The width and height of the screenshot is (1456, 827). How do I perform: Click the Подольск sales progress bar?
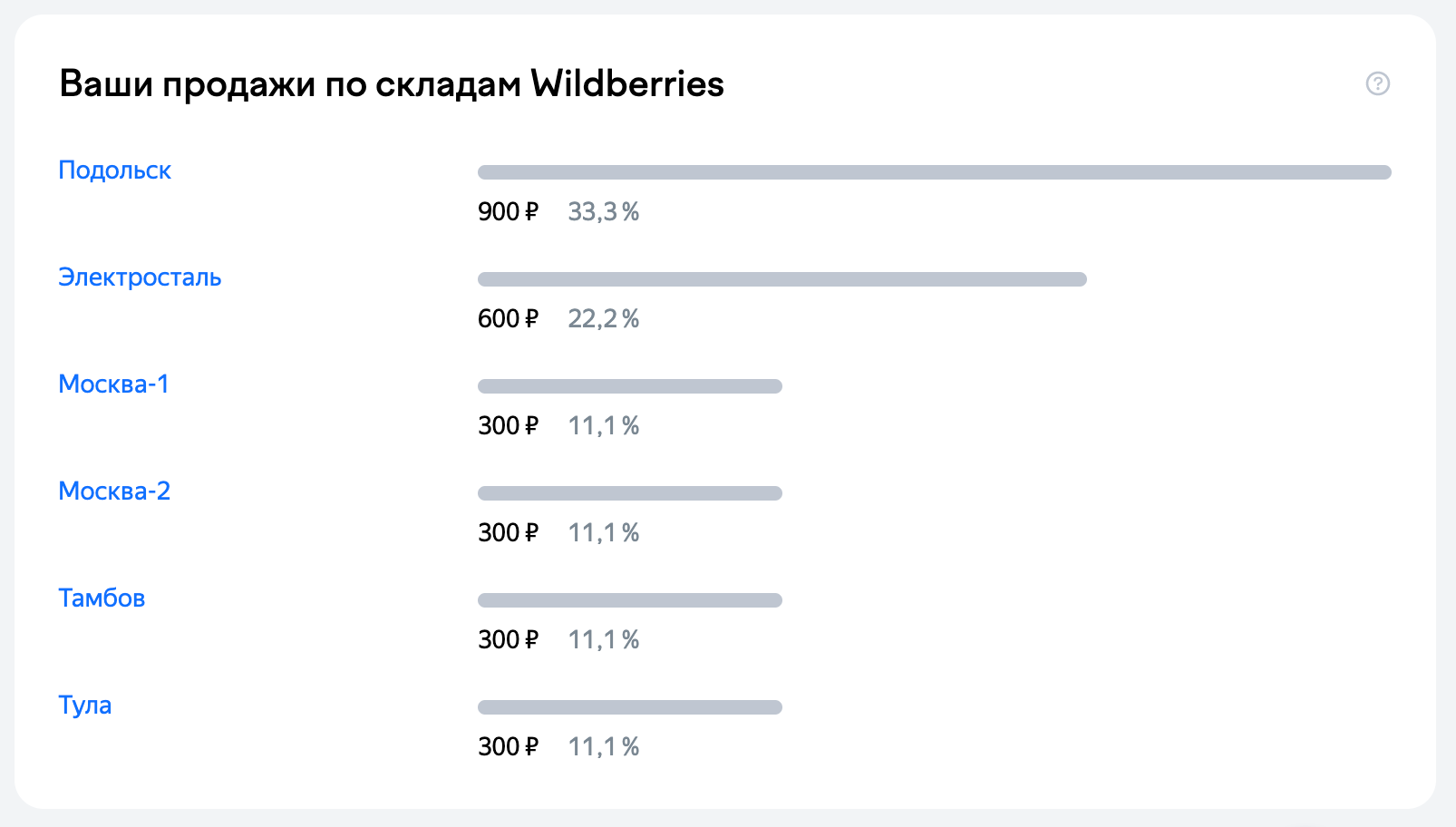click(x=935, y=172)
